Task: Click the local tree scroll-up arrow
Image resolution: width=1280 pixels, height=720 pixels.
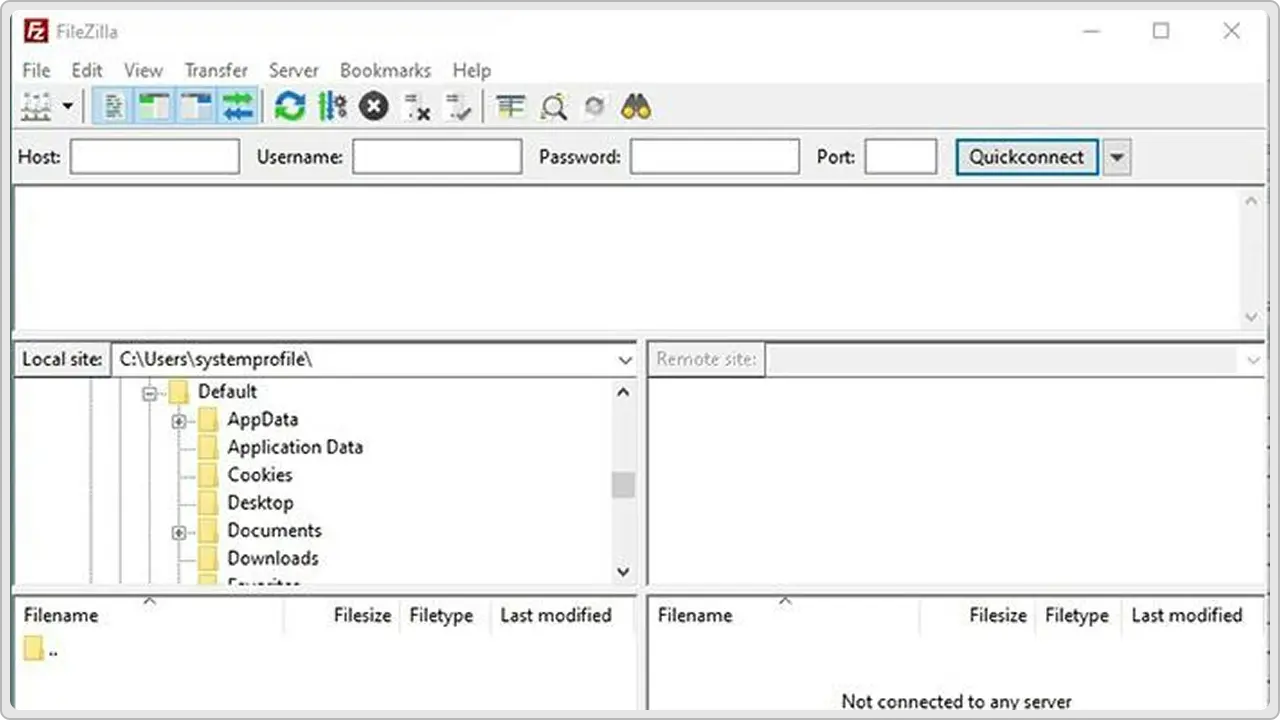Action: (x=623, y=392)
